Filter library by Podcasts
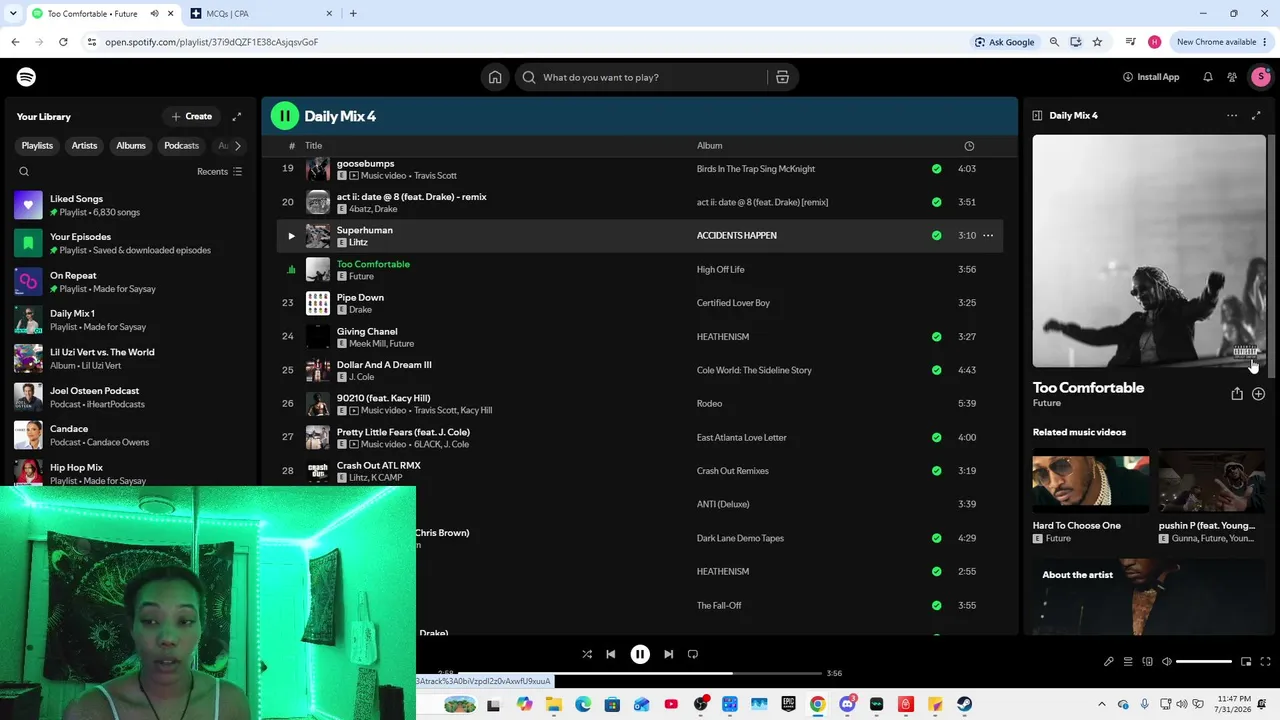This screenshot has height=720, width=1280. coord(181,146)
